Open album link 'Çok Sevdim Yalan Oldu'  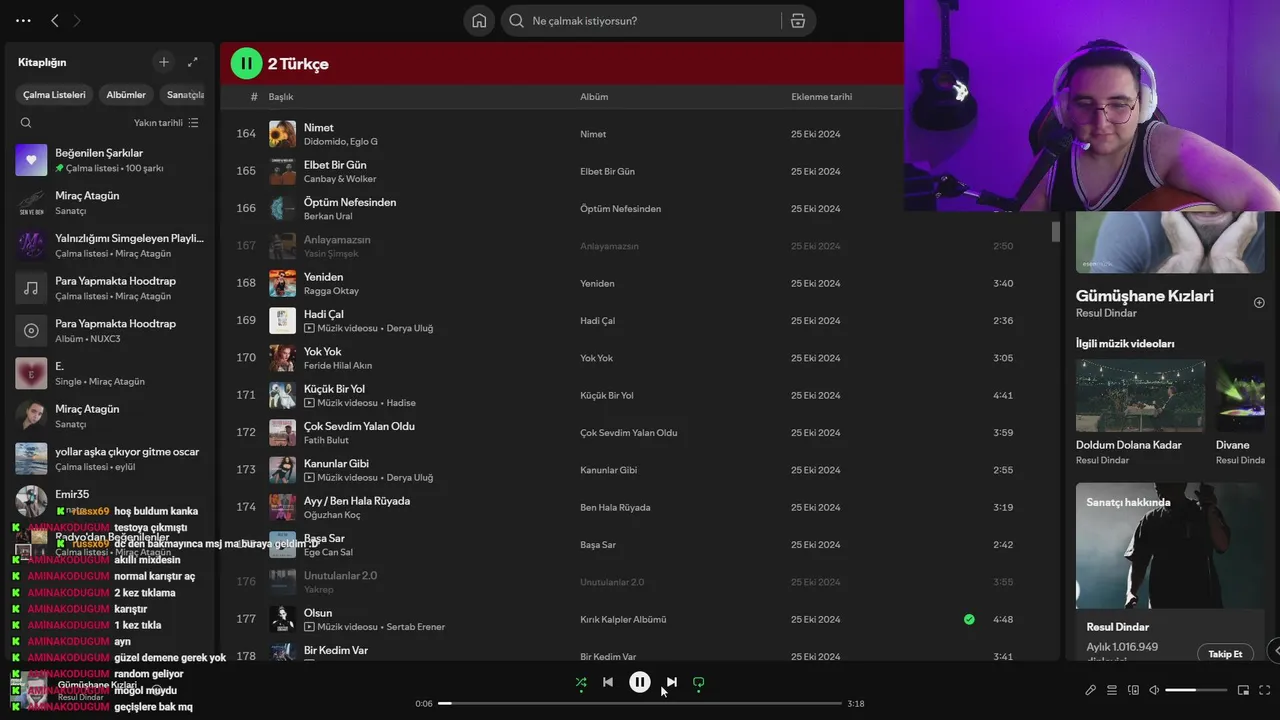tap(629, 433)
